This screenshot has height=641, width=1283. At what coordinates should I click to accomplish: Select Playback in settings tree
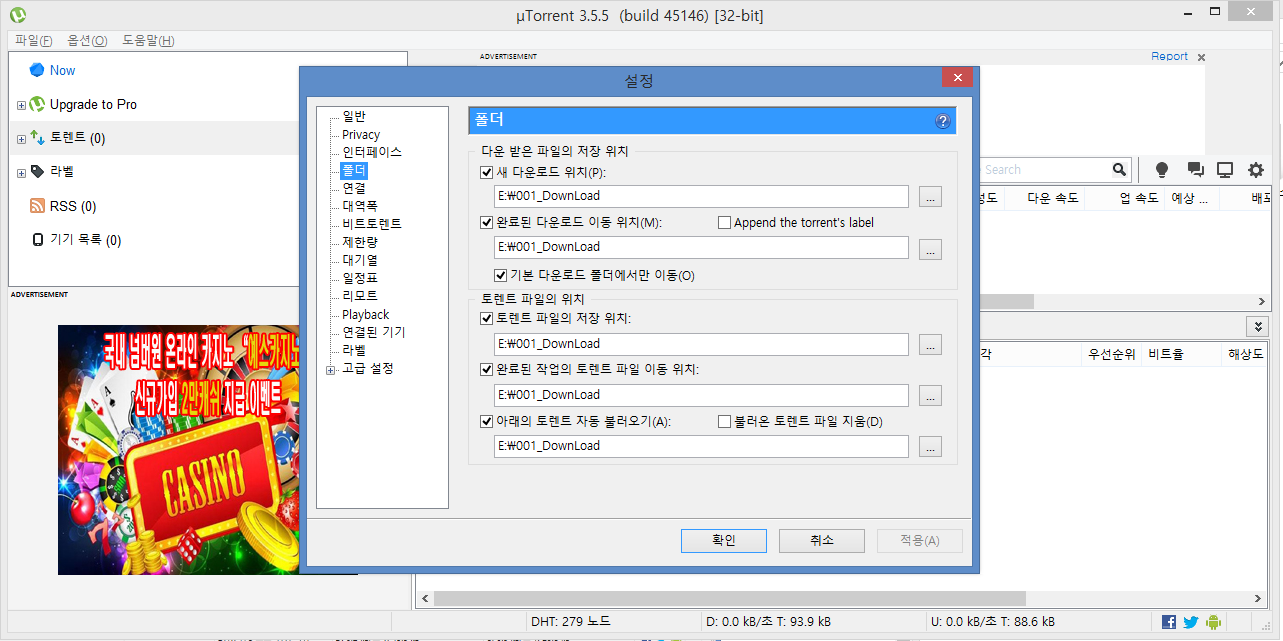click(x=366, y=314)
